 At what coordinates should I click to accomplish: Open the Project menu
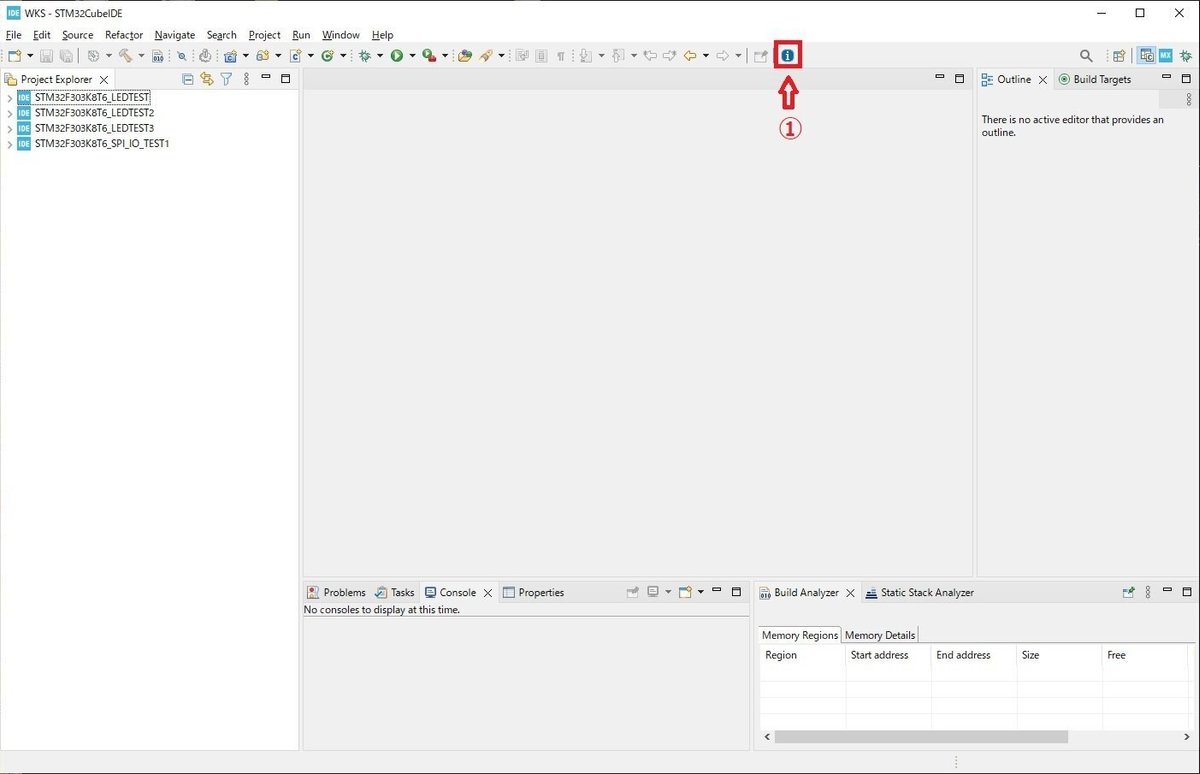pos(264,35)
